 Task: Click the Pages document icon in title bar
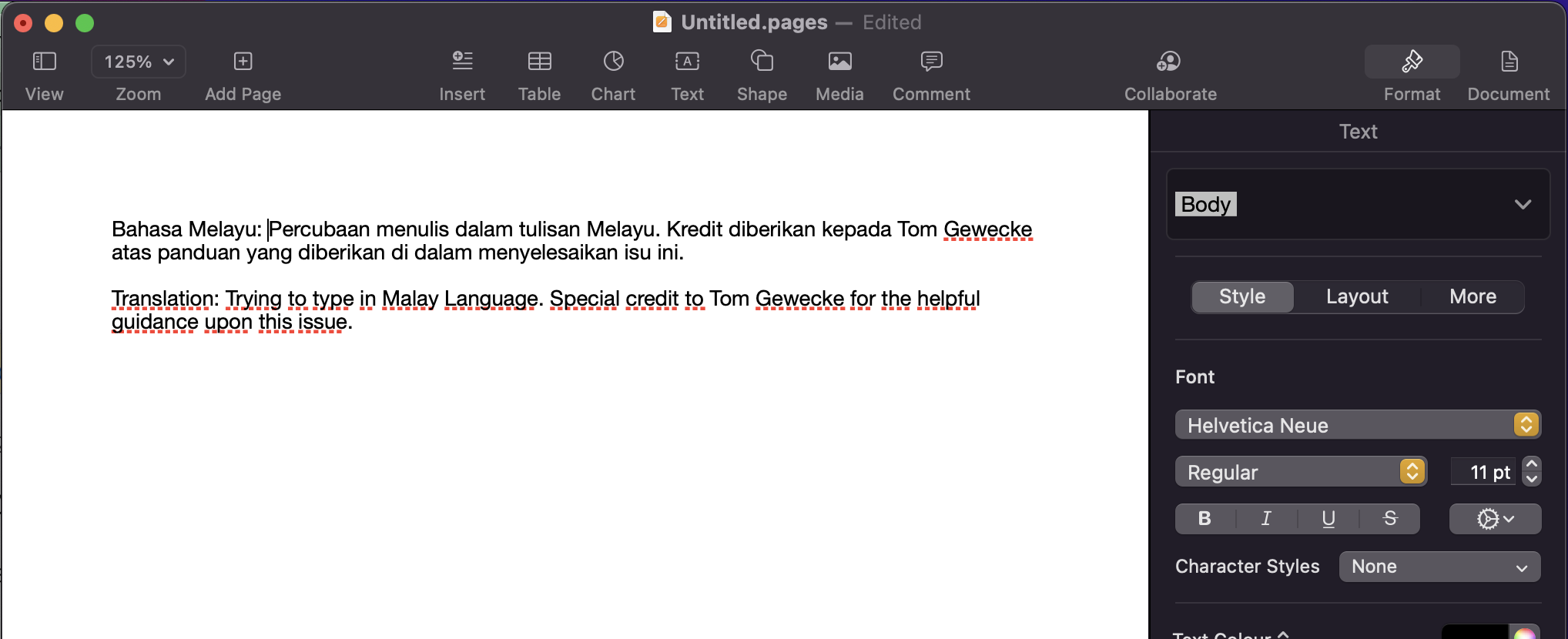point(662,22)
